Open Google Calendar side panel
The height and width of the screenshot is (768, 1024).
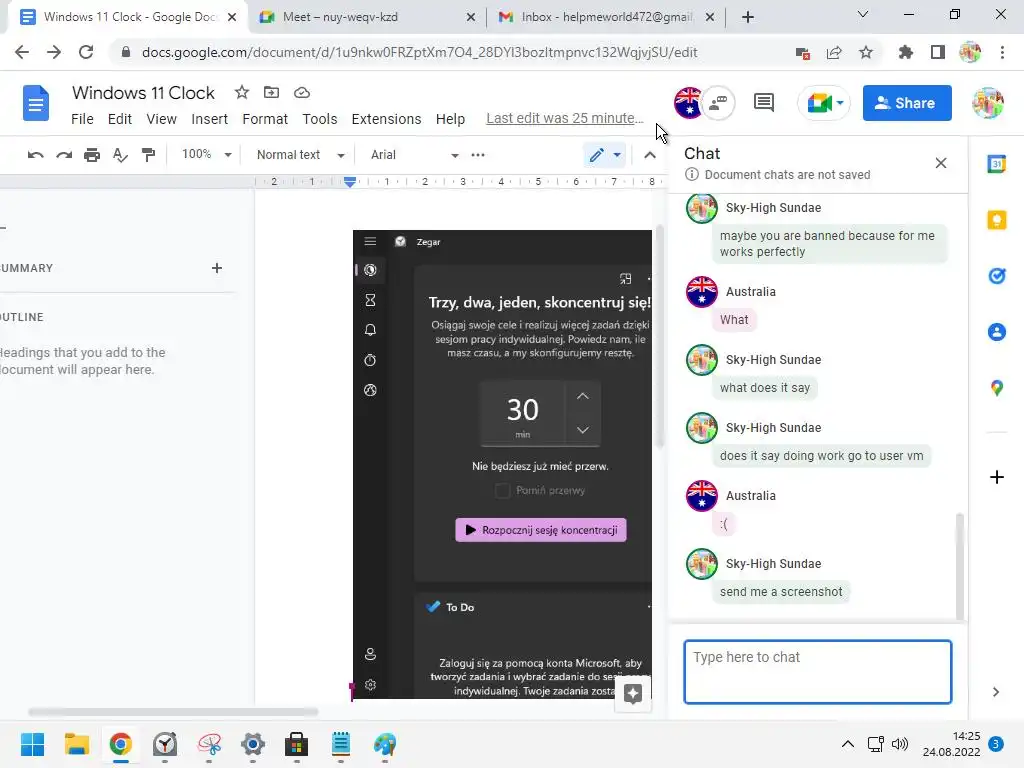tap(997, 164)
